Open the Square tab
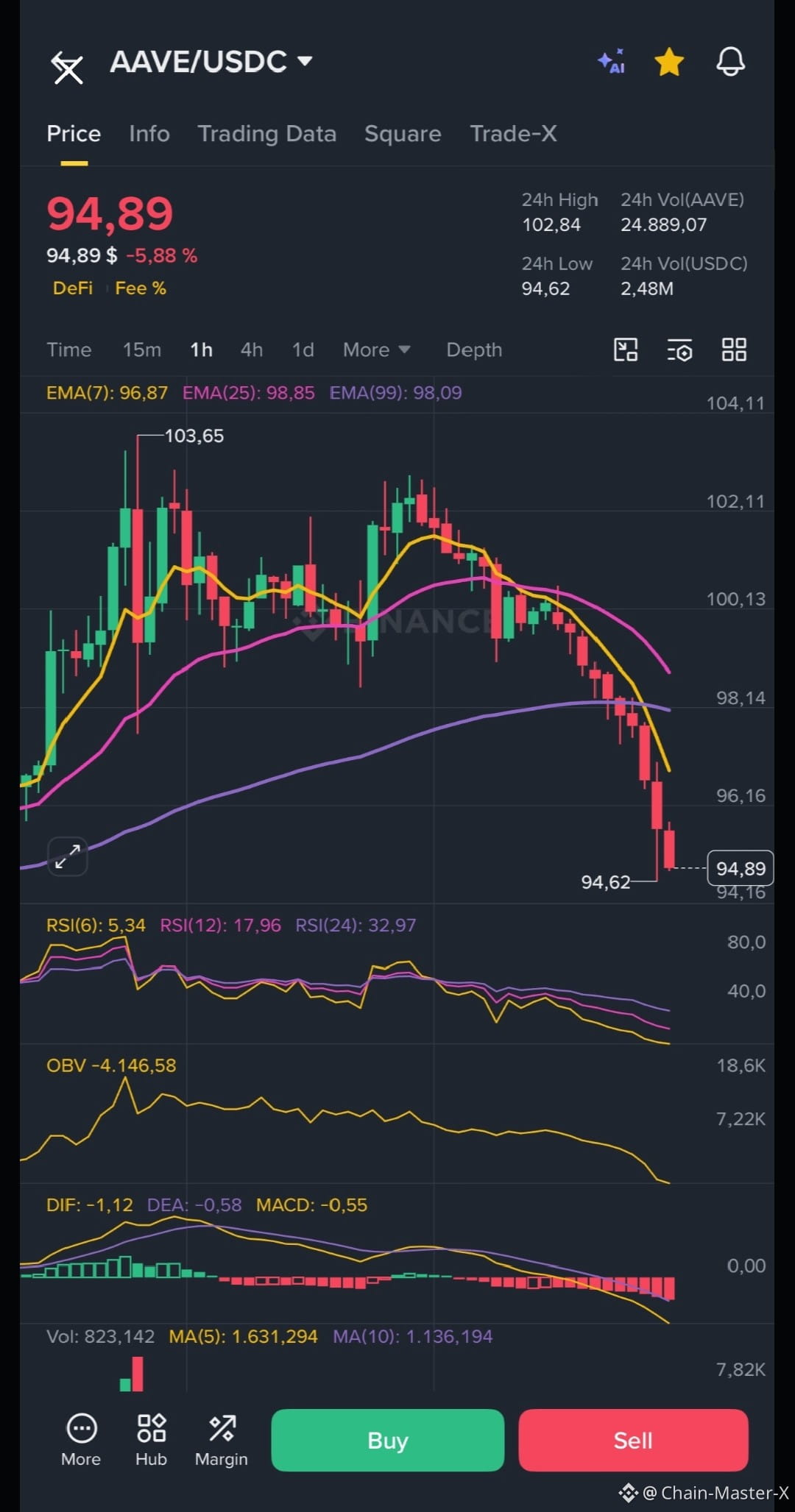This screenshot has width=795, height=1512. (403, 134)
